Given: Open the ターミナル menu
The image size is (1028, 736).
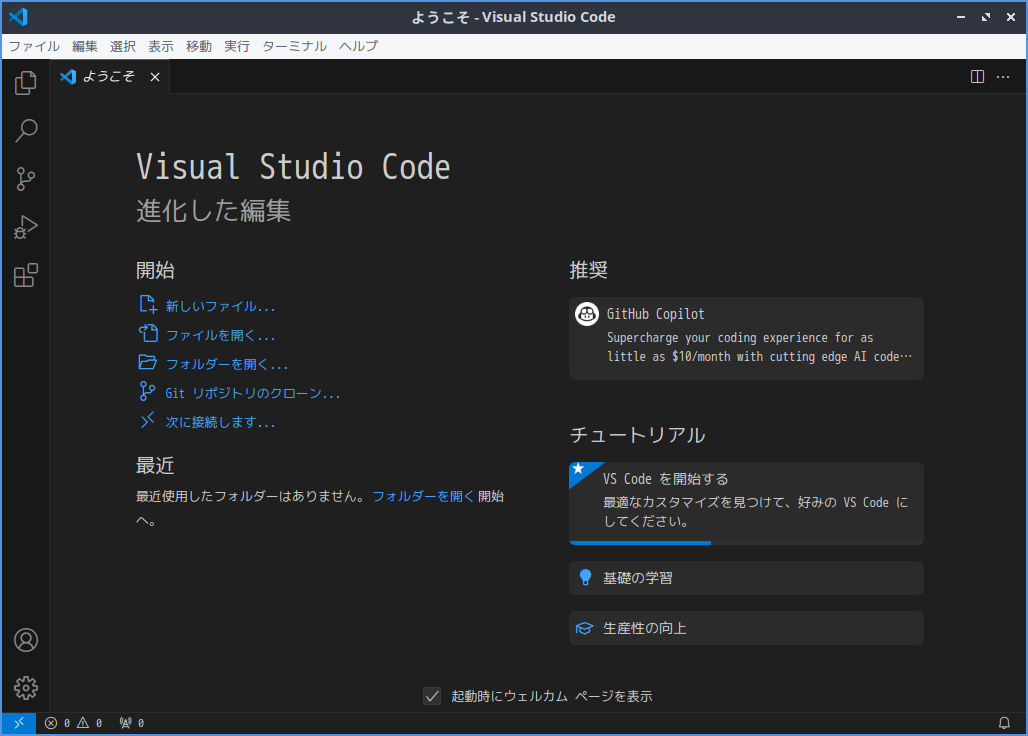Looking at the screenshot, I should [x=294, y=46].
